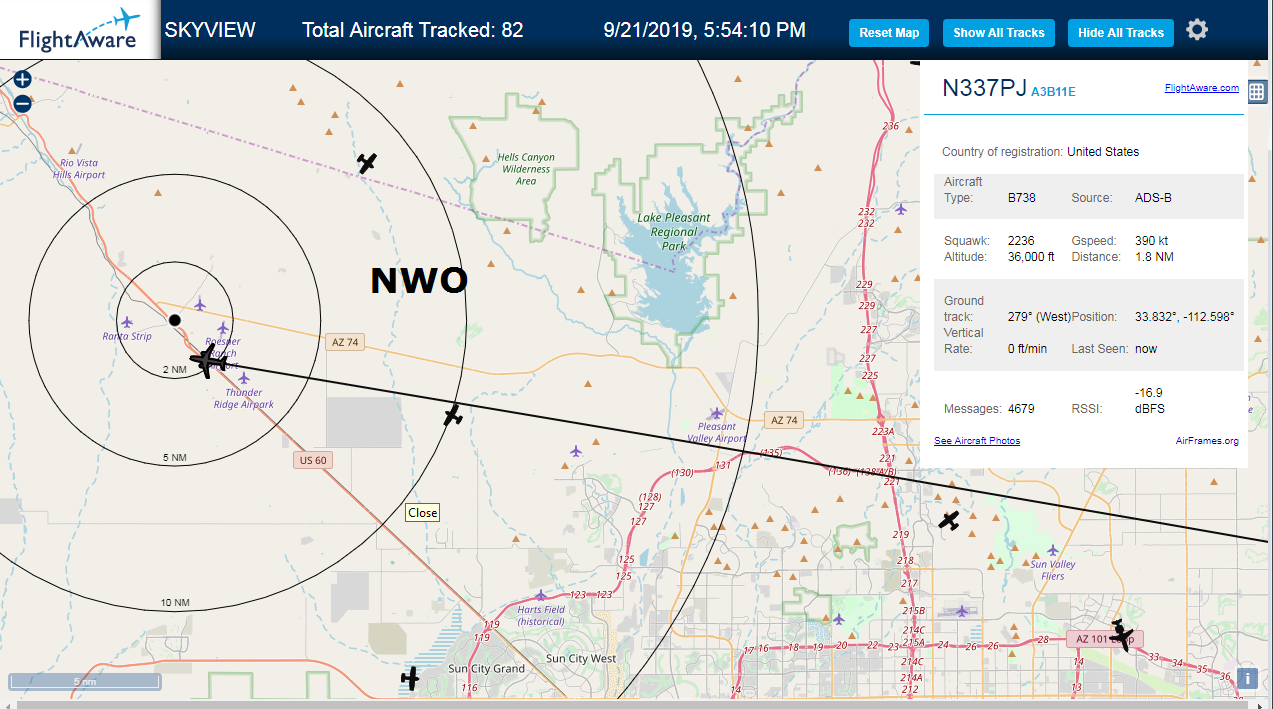Click the N337PJ registration heading
Viewport: 1273px width, 709px height.
tap(984, 88)
